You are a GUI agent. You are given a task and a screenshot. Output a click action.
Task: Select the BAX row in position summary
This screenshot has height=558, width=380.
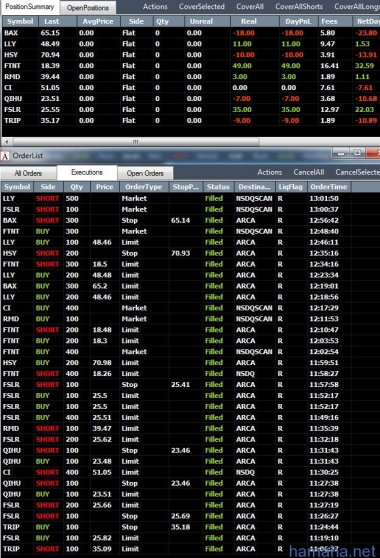[x=191, y=33]
